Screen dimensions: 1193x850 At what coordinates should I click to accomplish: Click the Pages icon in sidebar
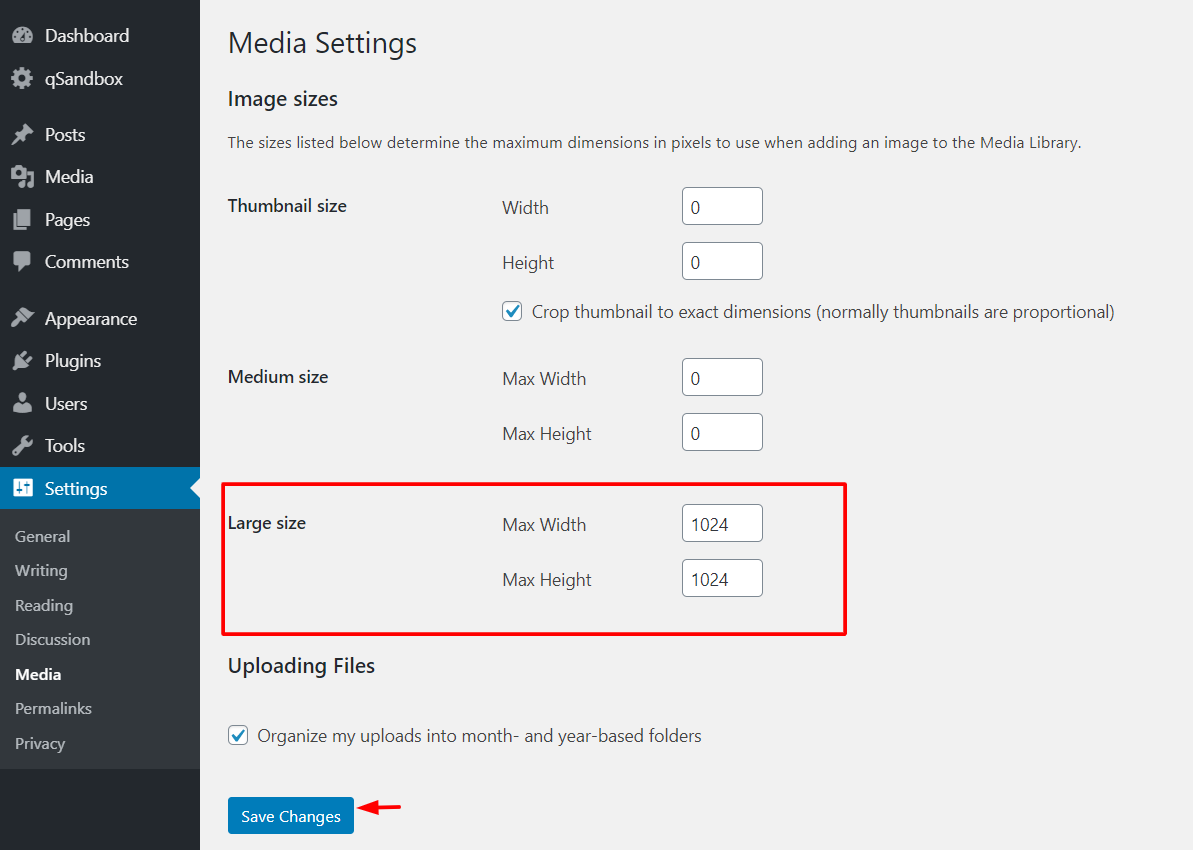[x=23, y=220]
